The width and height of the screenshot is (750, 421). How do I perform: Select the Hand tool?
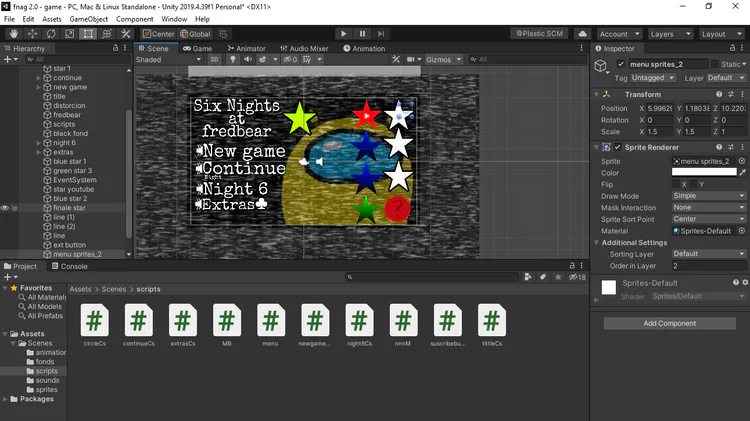[x=13, y=33]
